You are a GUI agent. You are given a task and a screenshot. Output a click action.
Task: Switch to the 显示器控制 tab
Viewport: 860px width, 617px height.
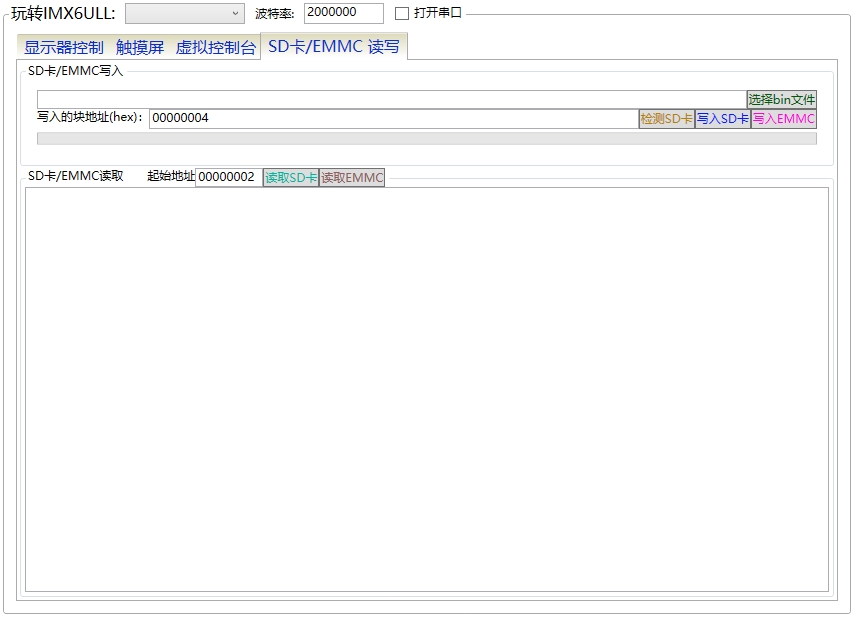(x=64, y=47)
